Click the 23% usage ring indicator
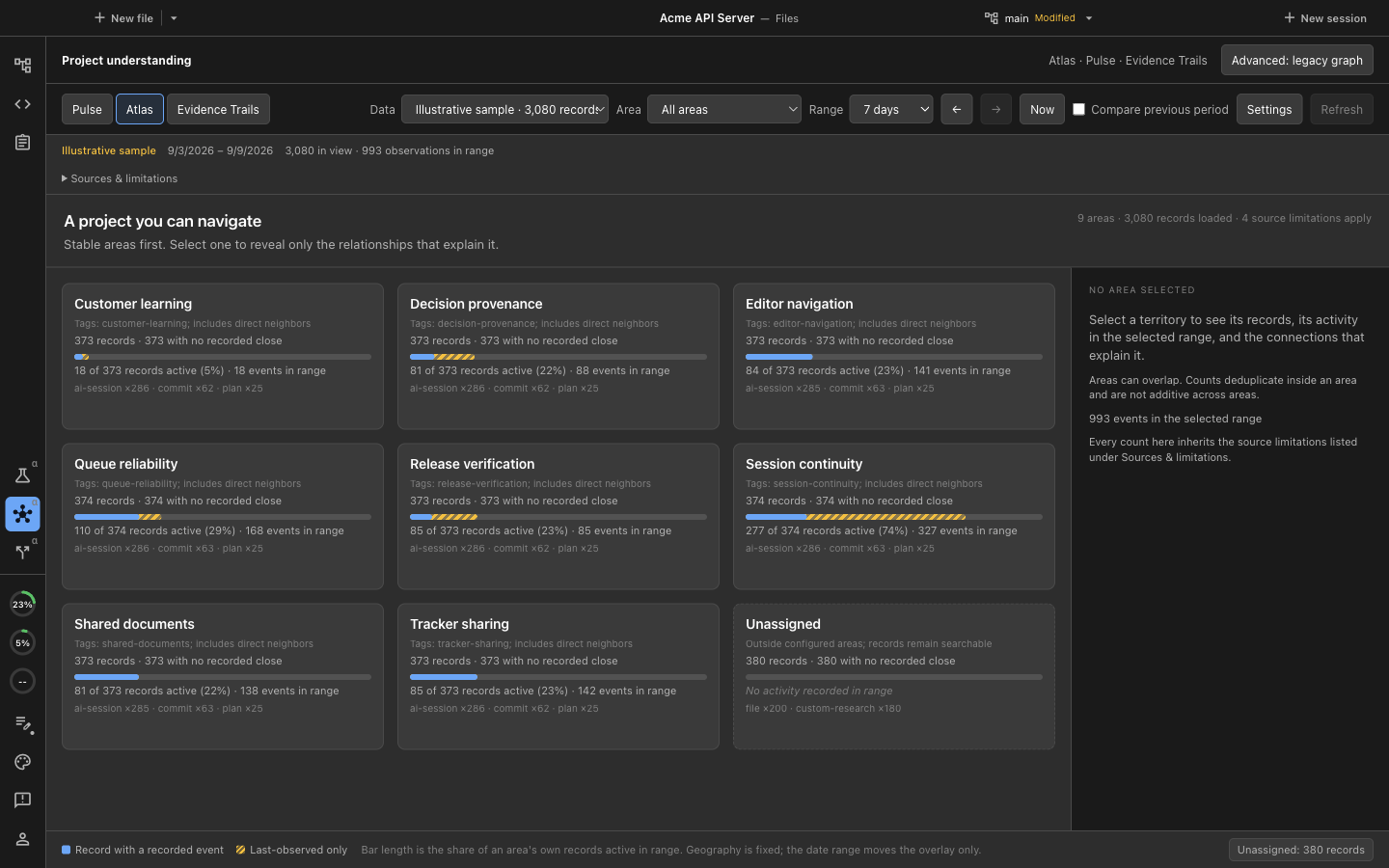The height and width of the screenshot is (868, 1389). point(22,605)
